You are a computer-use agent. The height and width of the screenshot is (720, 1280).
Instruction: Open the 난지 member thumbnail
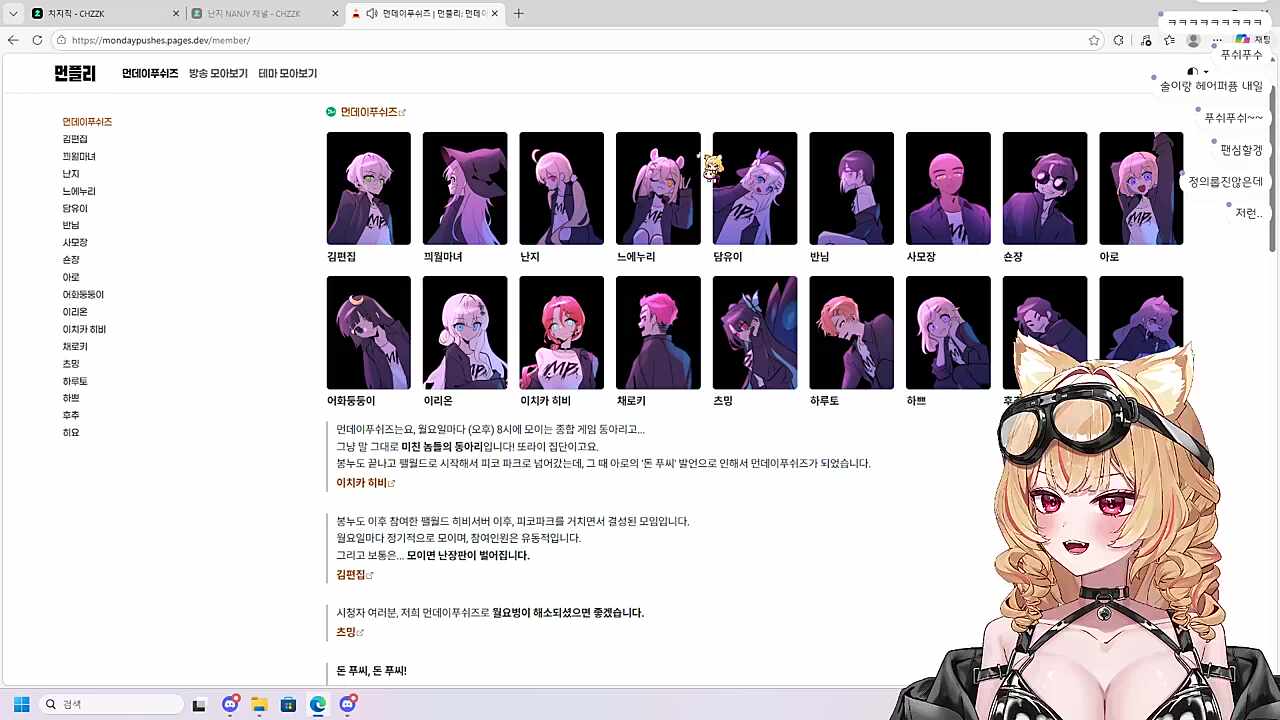click(561, 188)
